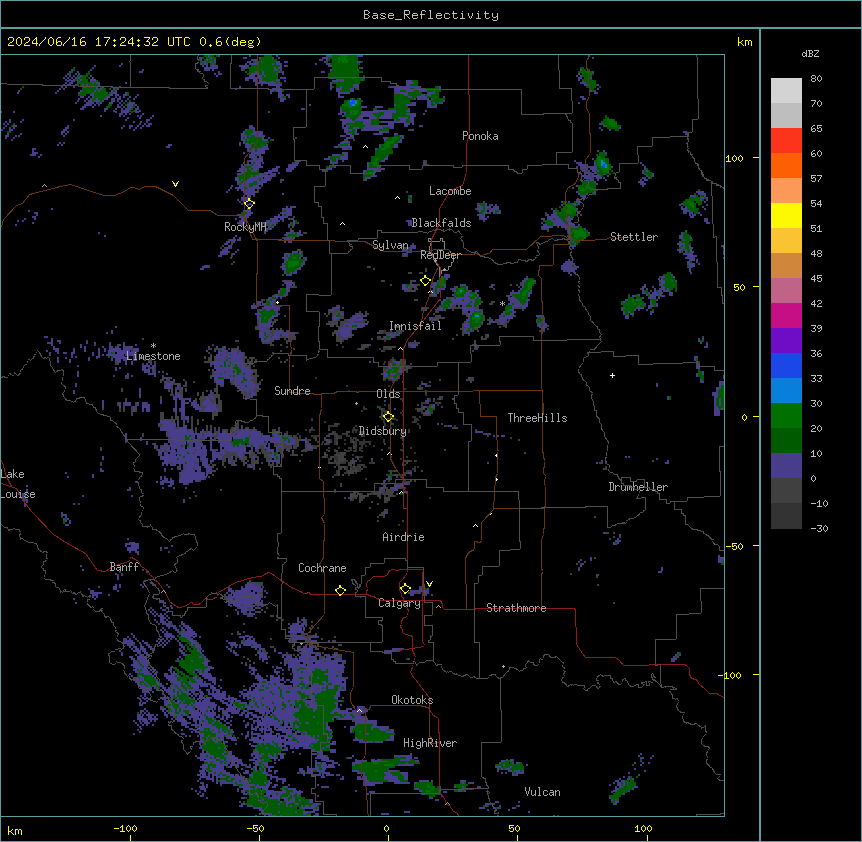Click the Okotoks label

tap(412, 700)
